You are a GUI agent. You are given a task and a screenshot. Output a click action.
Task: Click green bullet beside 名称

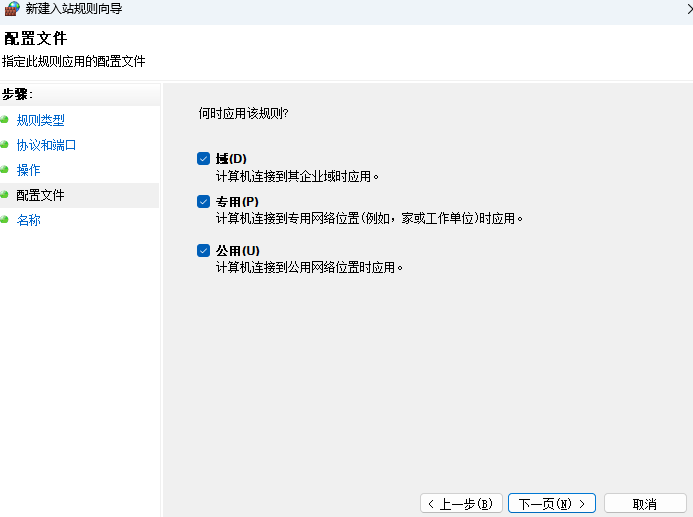coord(4,219)
